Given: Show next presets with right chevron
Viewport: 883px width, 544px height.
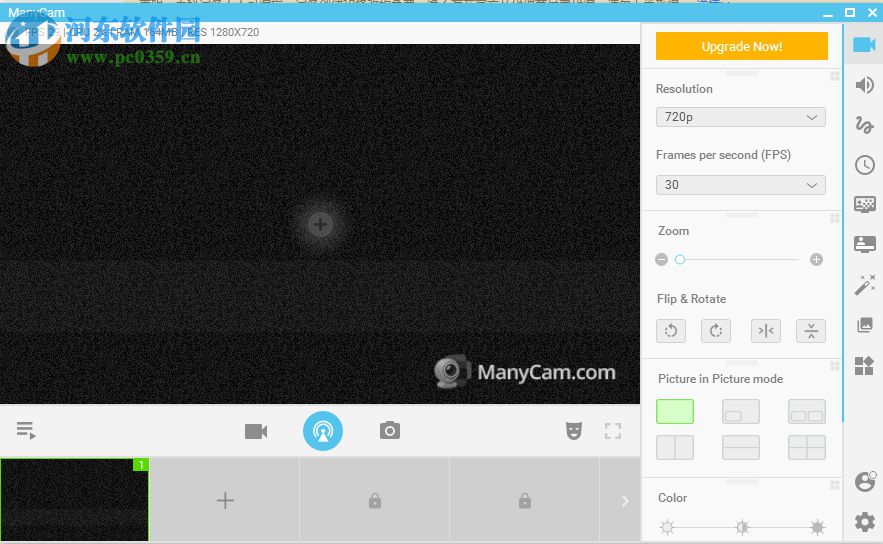Looking at the screenshot, I should tap(623, 501).
